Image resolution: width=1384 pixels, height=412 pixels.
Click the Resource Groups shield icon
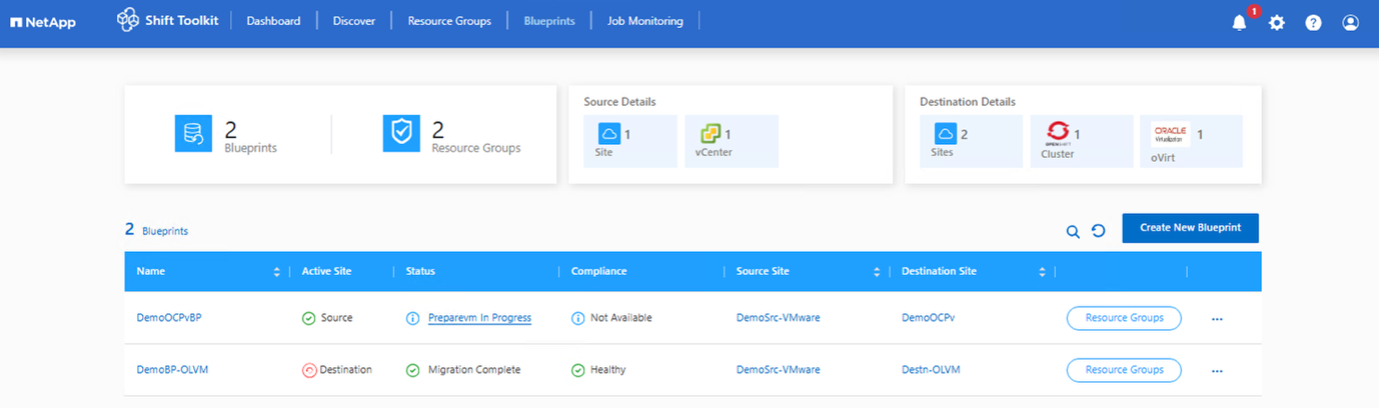[x=402, y=134]
